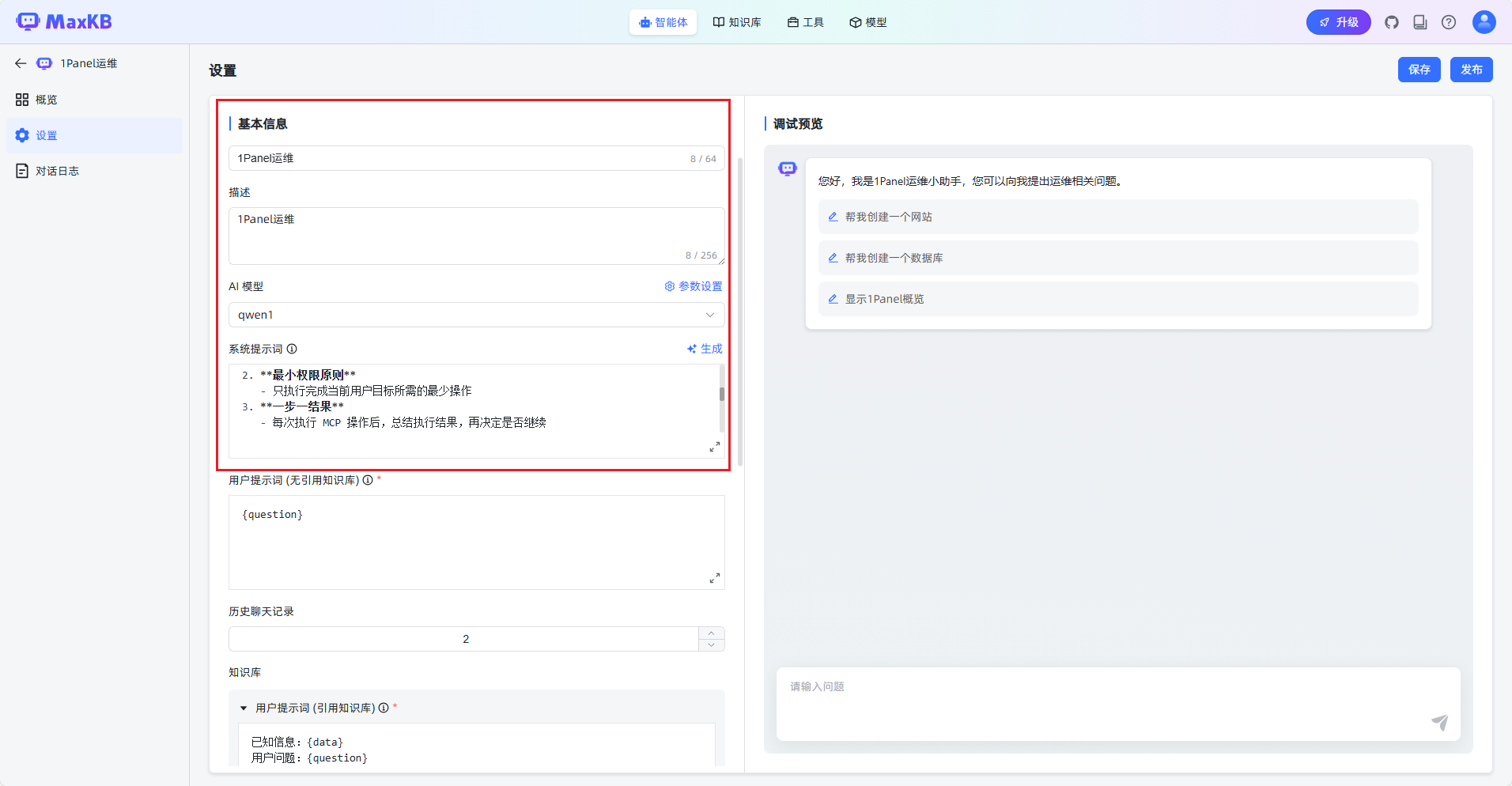Image resolution: width=1512 pixels, height=786 pixels.
Task: Click the 调试预览 heading
Action: coord(798,124)
